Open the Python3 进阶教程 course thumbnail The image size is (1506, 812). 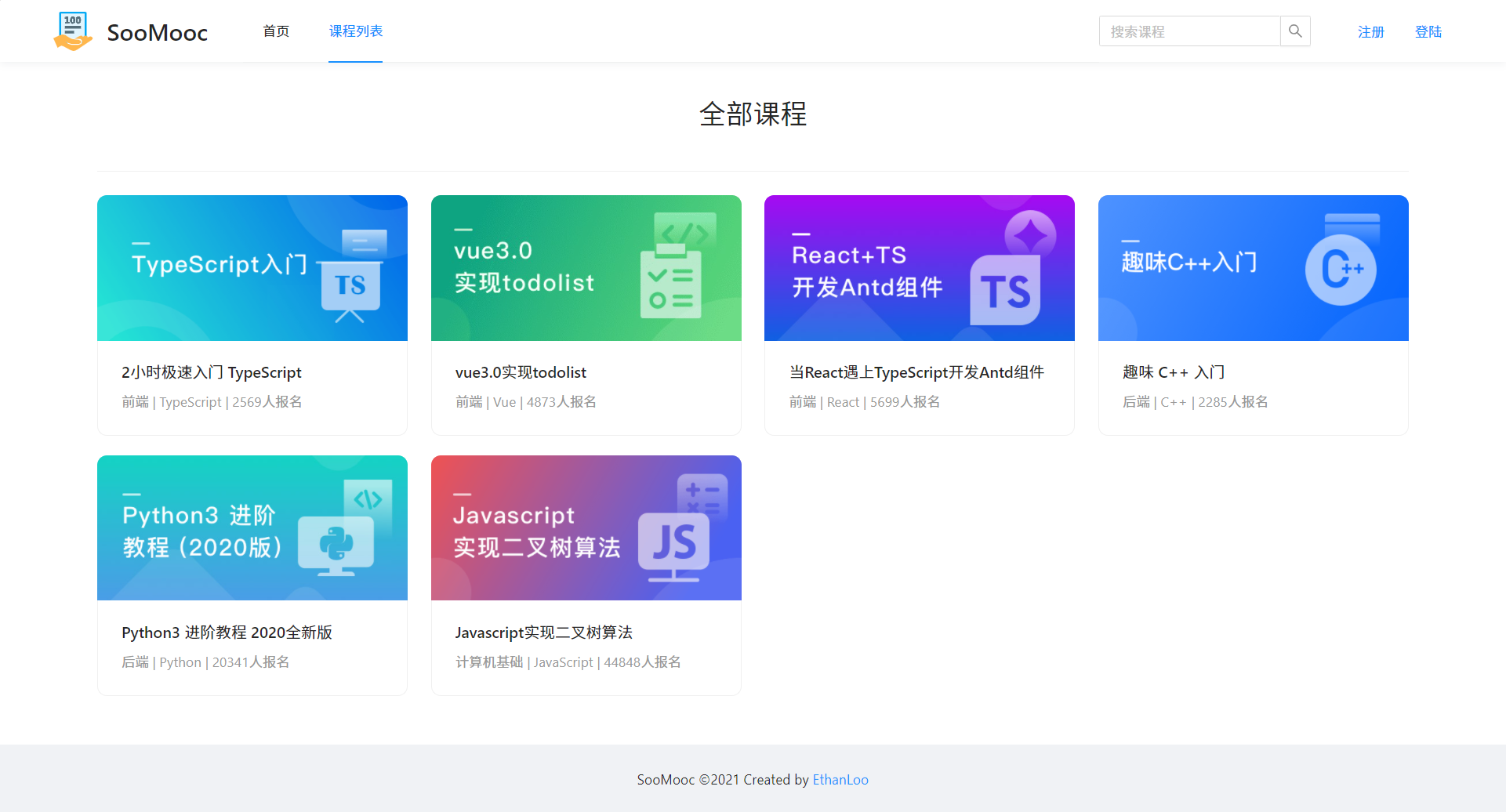click(252, 528)
